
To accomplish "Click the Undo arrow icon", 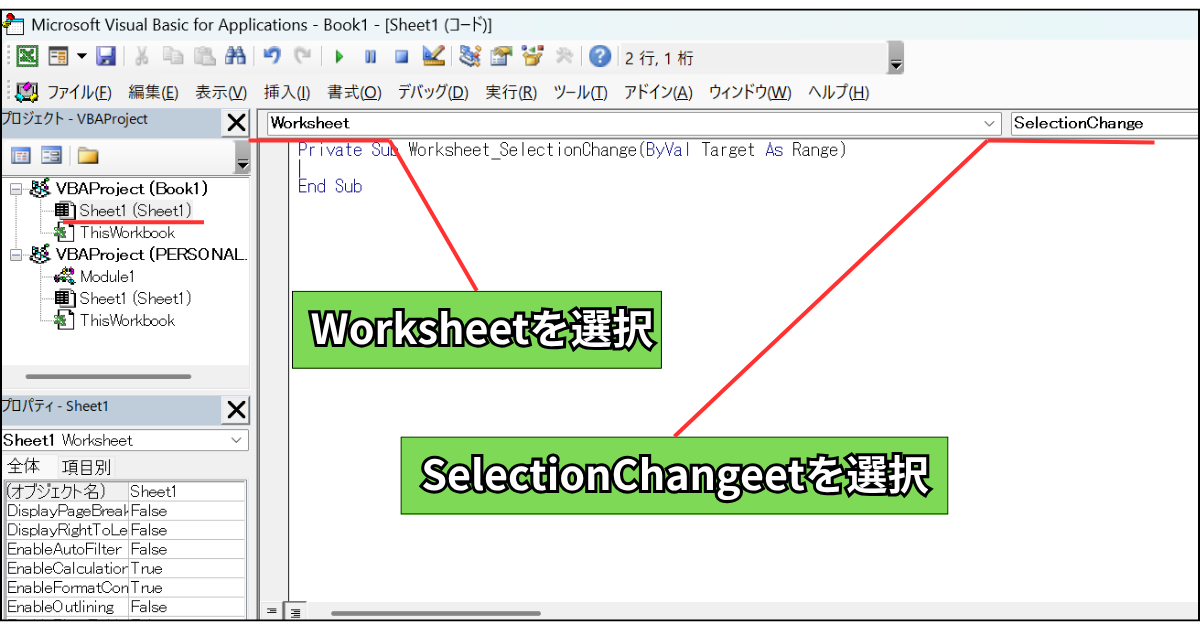I will point(272,57).
